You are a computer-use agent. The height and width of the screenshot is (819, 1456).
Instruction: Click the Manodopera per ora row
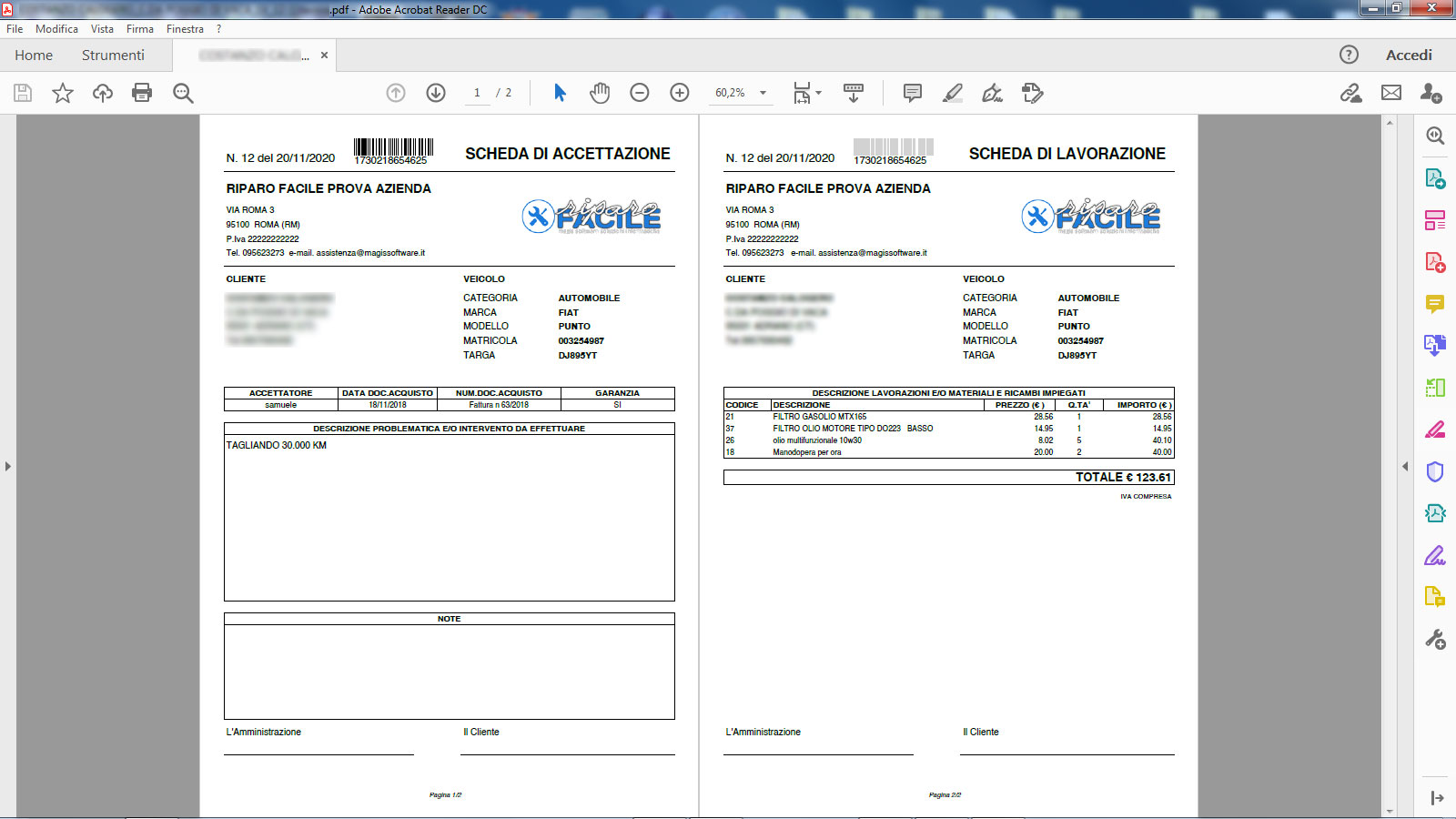948,452
